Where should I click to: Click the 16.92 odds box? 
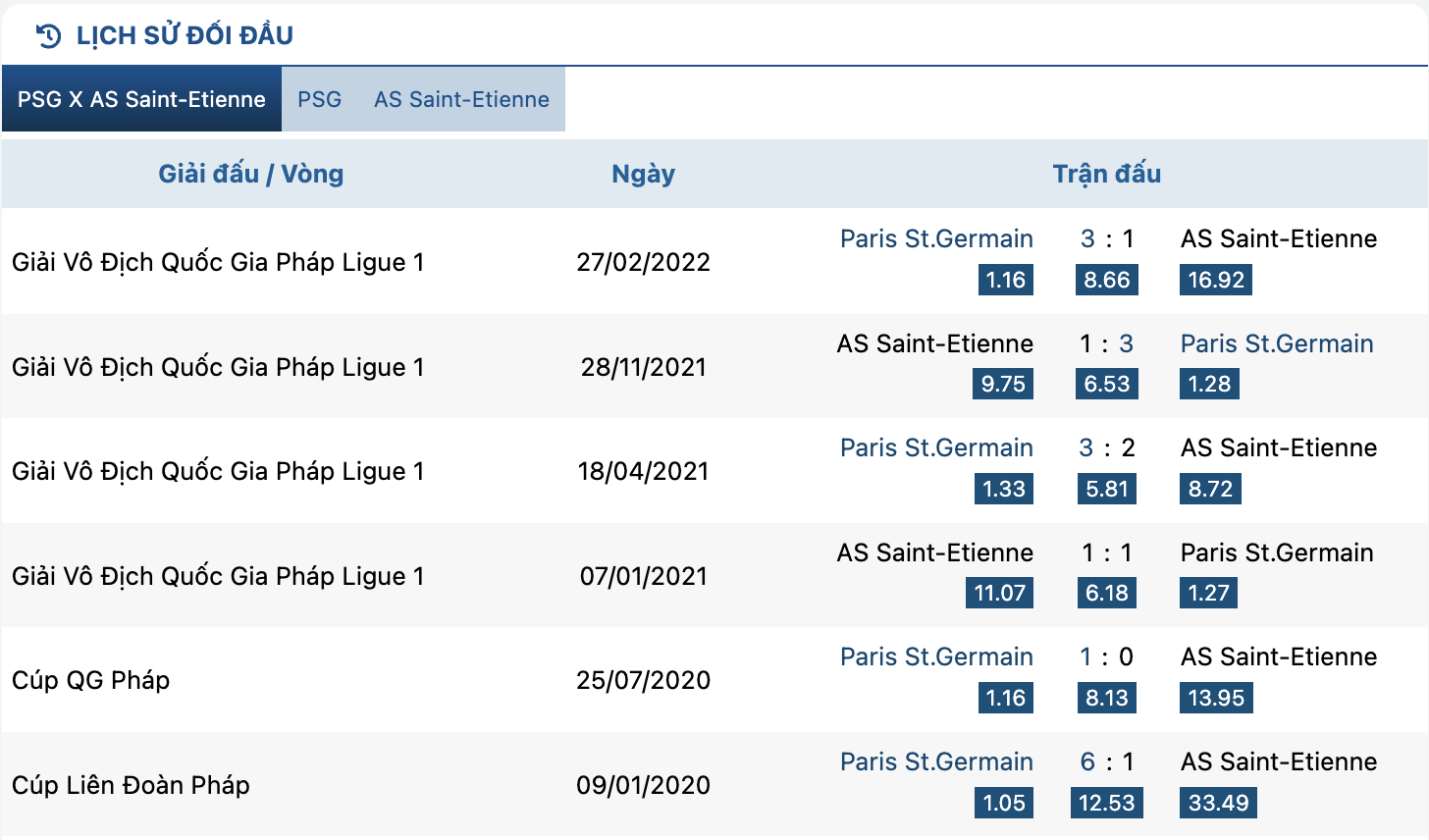[x=1215, y=280]
